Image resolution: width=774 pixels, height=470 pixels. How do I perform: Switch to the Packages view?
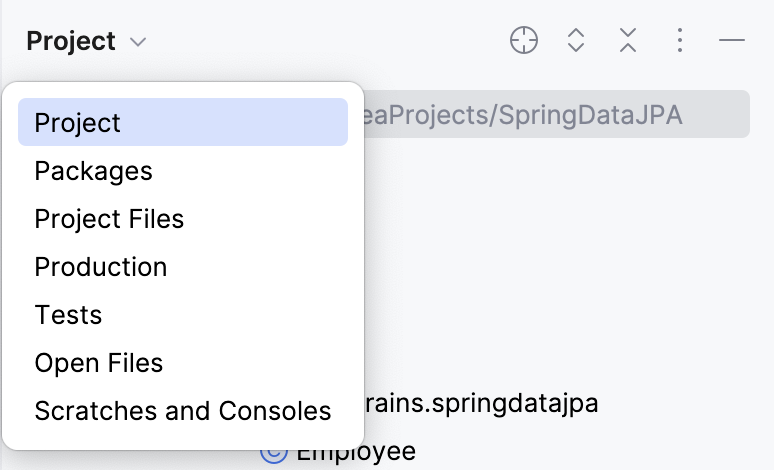tap(93, 171)
